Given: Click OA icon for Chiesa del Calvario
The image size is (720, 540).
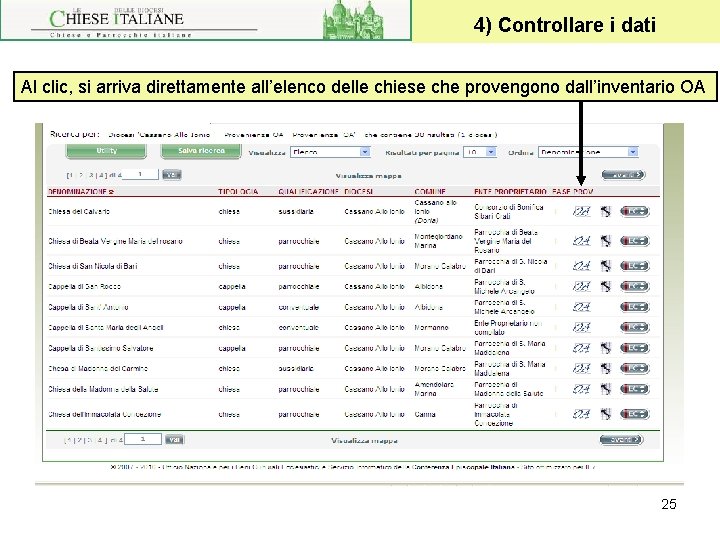Looking at the screenshot, I should [581, 211].
